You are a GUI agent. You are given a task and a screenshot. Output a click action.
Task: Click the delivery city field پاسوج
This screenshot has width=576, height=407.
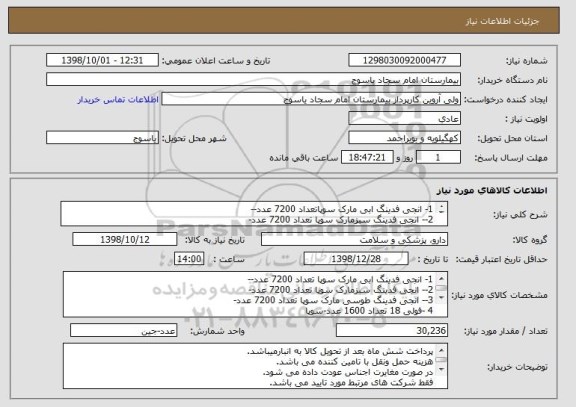pos(102,138)
